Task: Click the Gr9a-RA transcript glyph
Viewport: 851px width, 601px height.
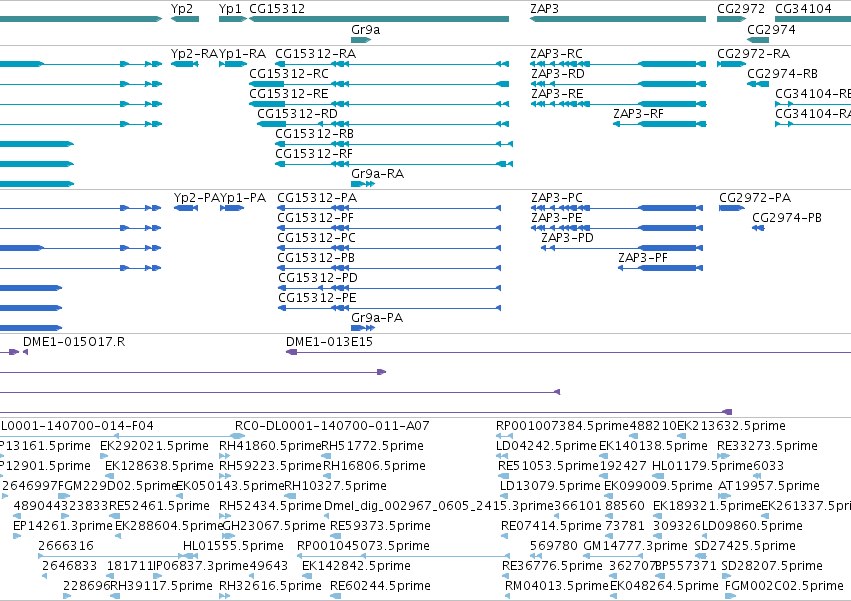Action: [x=363, y=184]
